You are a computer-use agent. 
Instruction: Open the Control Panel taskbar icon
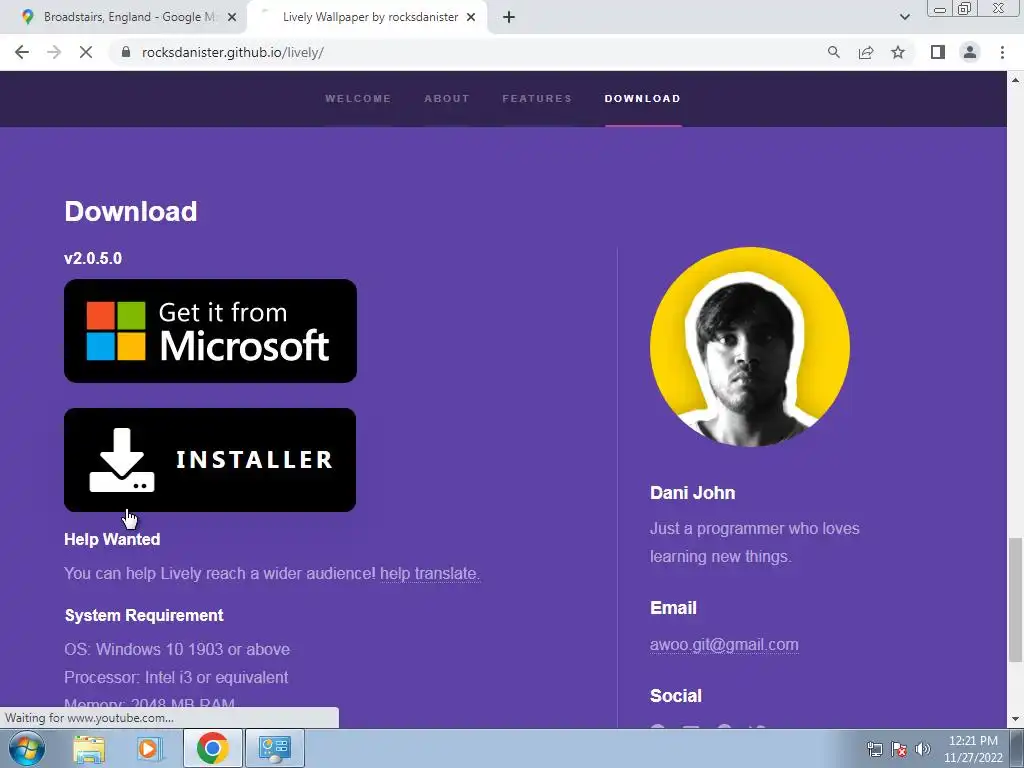tap(274, 748)
